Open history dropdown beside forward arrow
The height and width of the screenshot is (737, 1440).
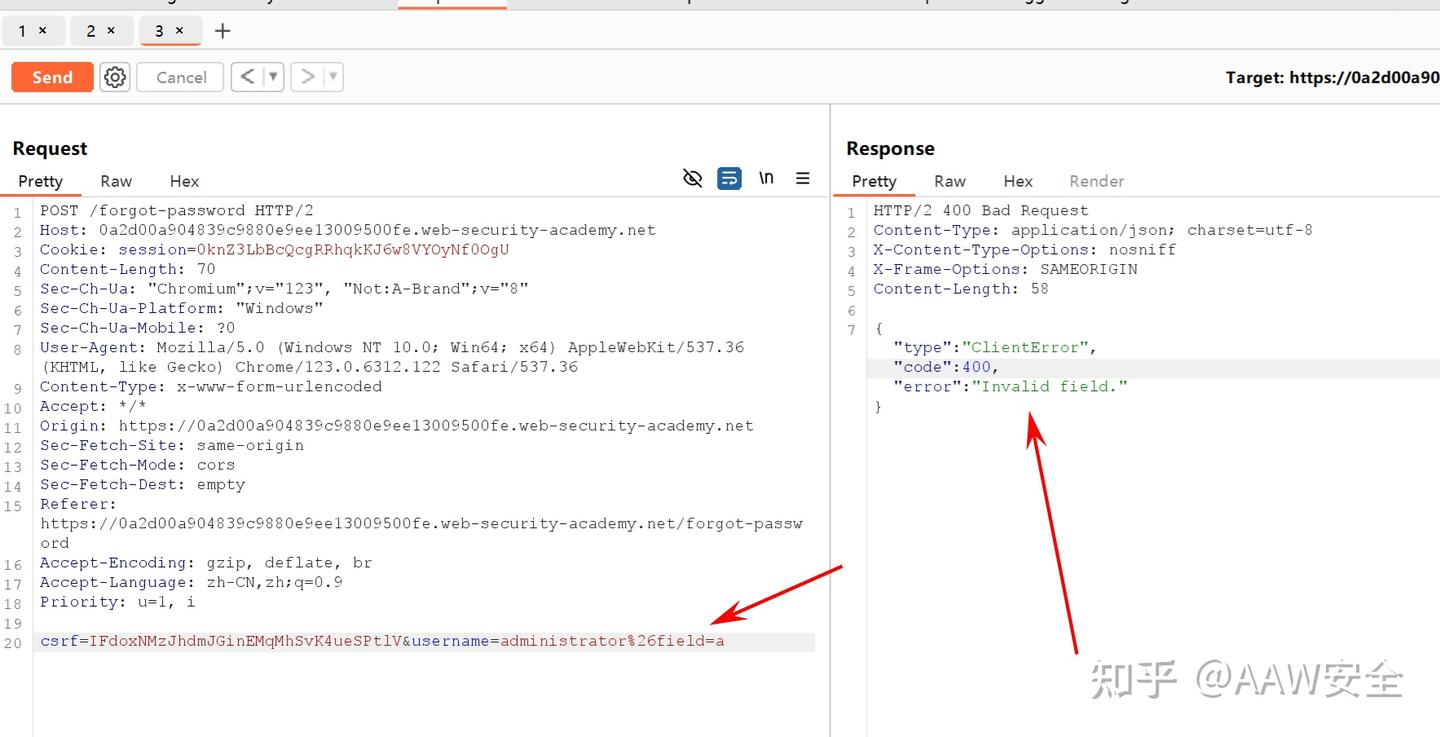pos(326,76)
